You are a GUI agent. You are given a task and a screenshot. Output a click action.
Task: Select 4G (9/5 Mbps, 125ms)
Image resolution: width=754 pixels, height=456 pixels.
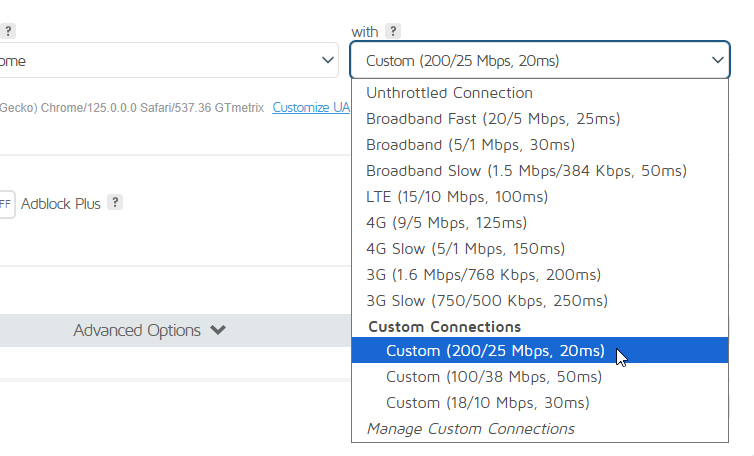click(x=446, y=223)
